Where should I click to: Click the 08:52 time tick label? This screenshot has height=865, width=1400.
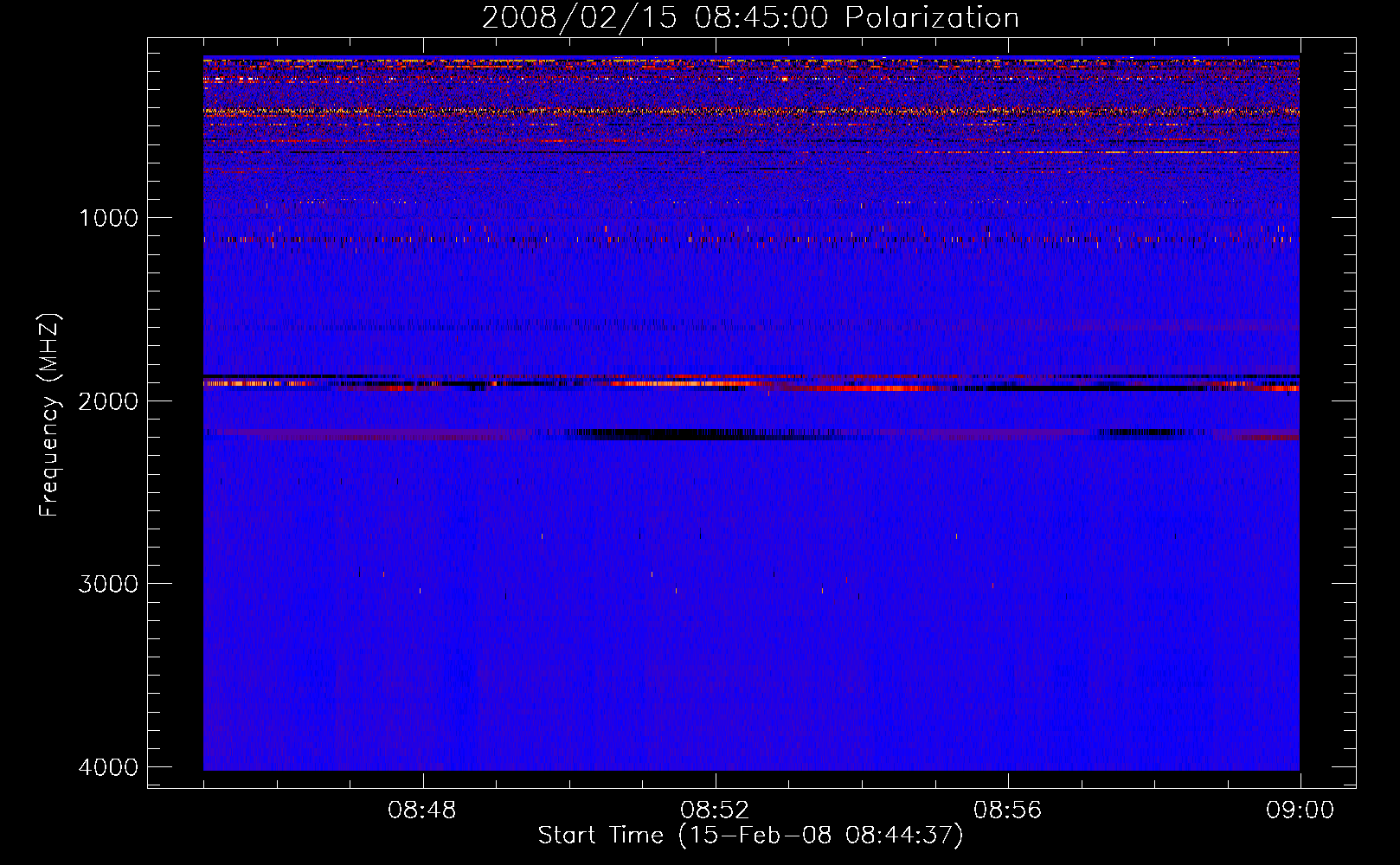tap(715, 811)
